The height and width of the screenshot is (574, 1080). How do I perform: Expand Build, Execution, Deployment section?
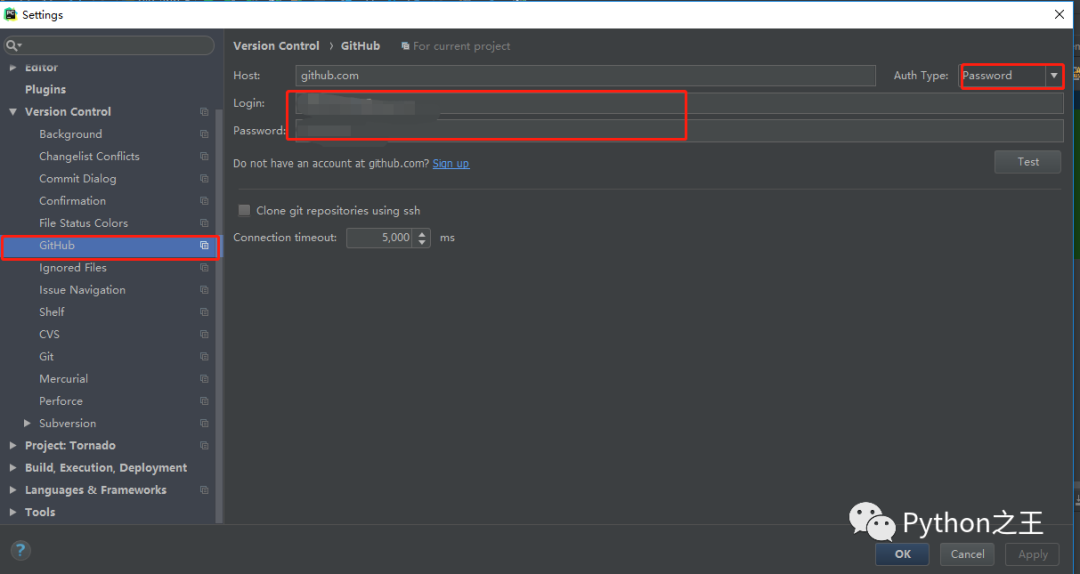pyautogui.click(x=13, y=468)
